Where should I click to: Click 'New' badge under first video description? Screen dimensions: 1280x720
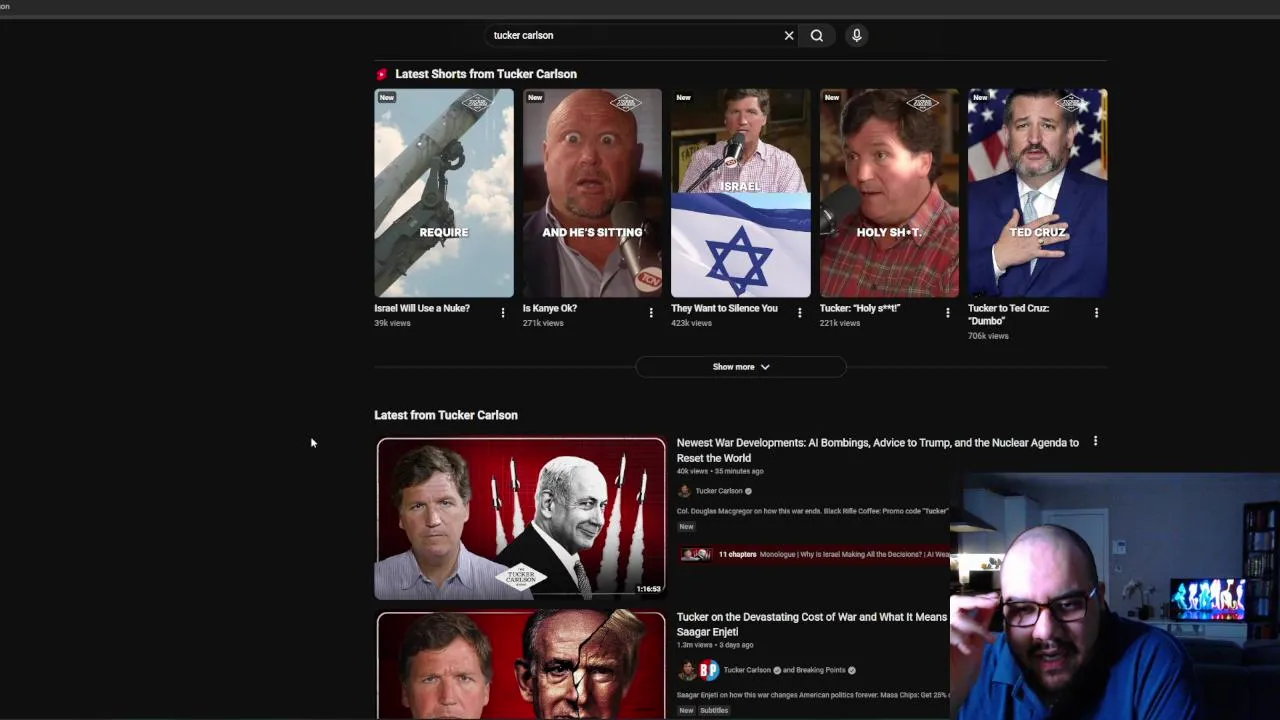pyautogui.click(x=686, y=526)
